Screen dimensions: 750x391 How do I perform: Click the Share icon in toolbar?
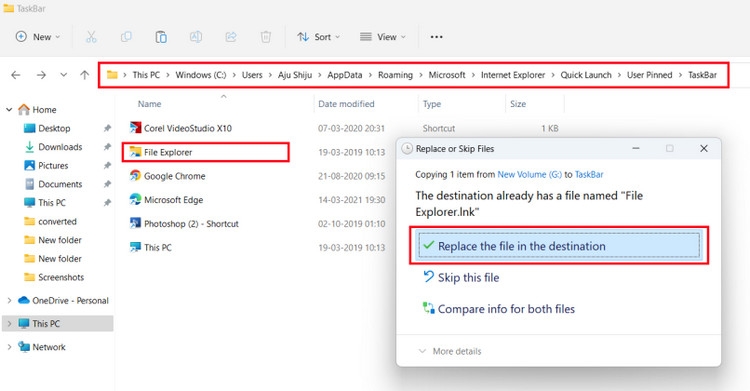[x=231, y=37]
